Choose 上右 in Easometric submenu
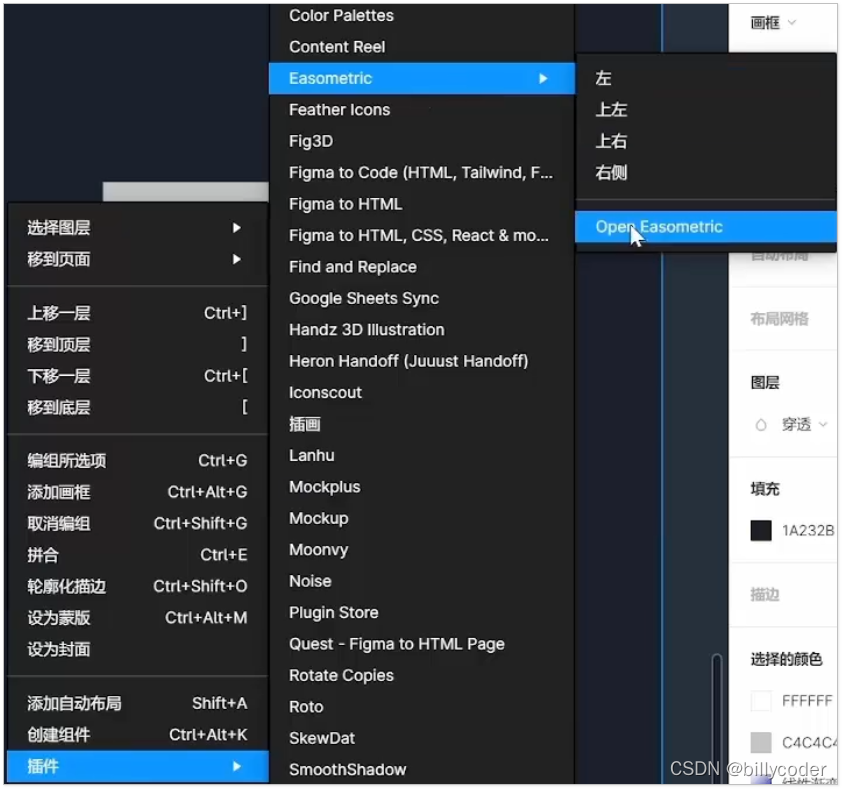Screen dimensions: 842x789 [x=706, y=141]
